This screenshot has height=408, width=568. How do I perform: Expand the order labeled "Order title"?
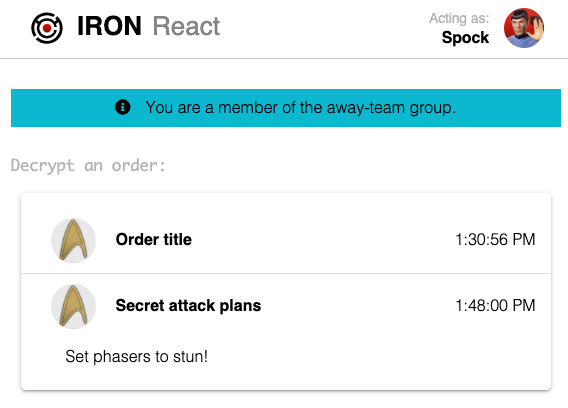286,240
